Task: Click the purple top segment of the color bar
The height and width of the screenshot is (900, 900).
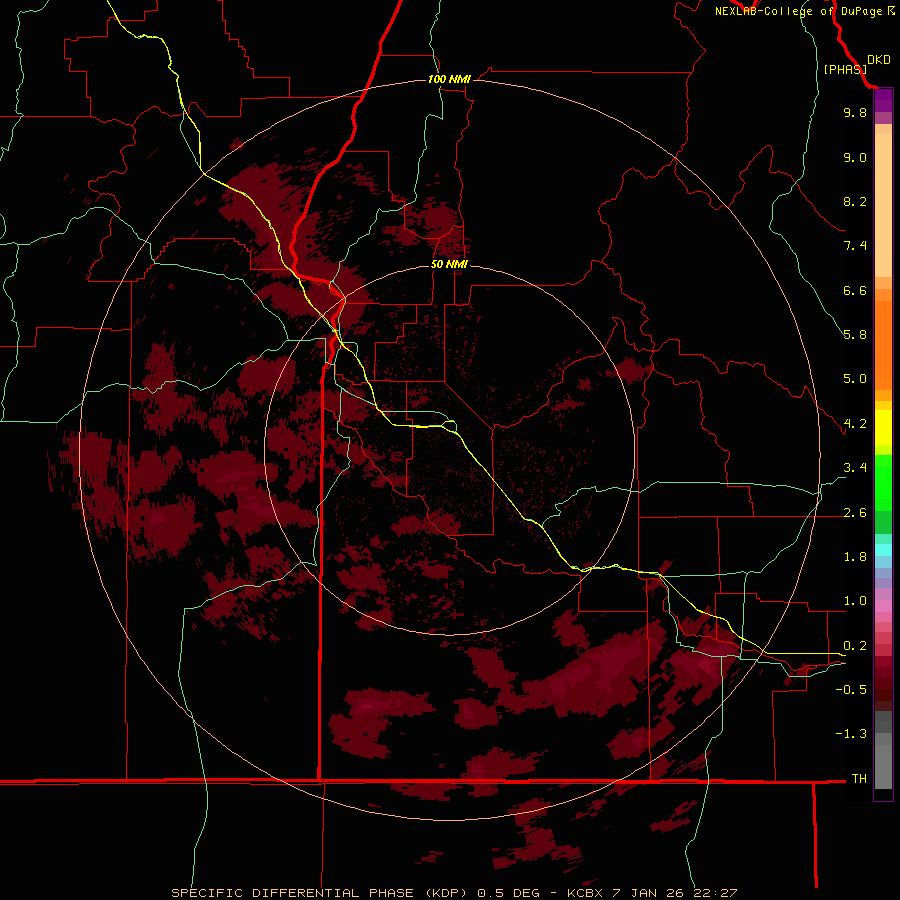Action: (883, 101)
